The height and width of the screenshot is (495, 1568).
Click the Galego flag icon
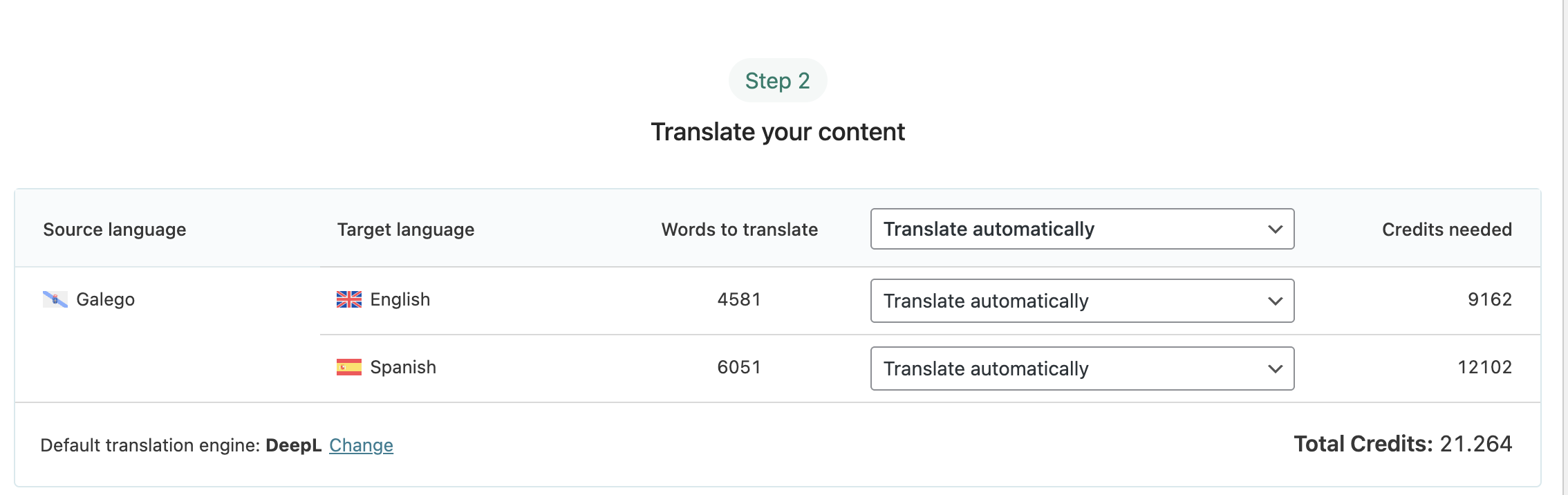55,299
